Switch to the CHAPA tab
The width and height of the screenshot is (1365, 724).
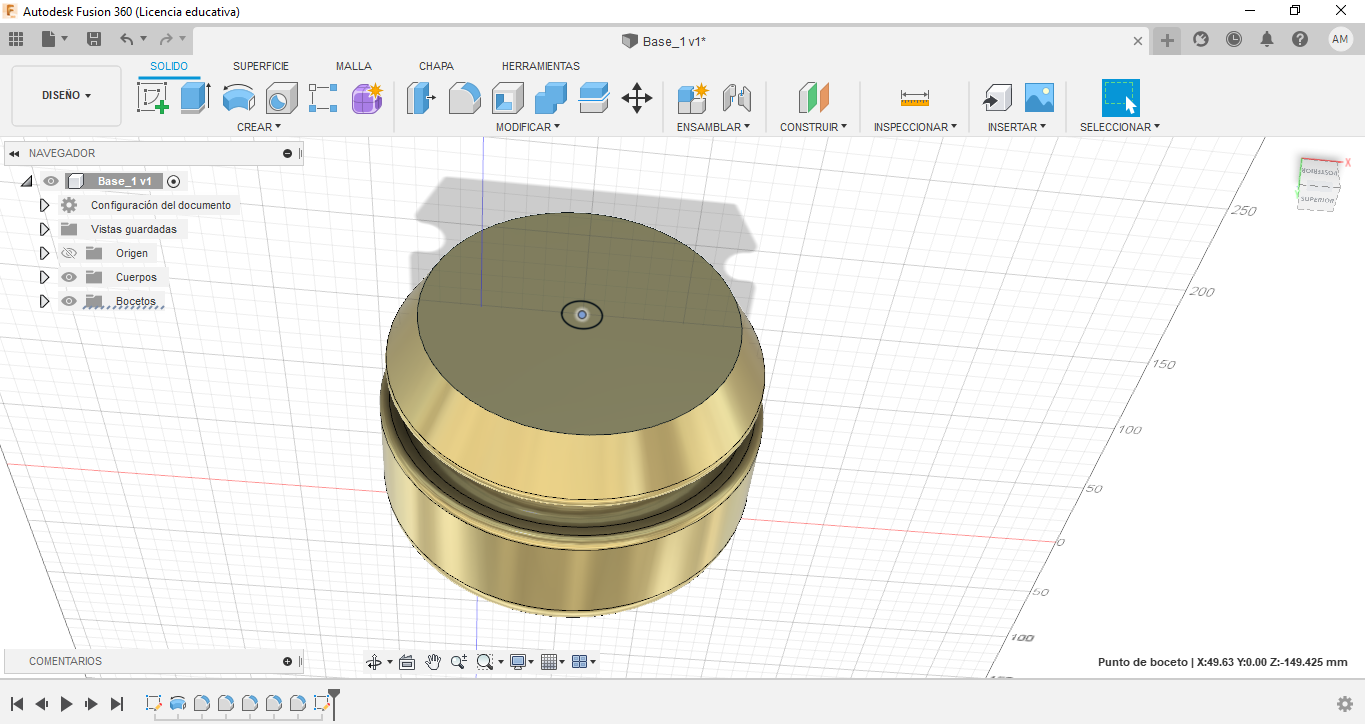point(436,66)
